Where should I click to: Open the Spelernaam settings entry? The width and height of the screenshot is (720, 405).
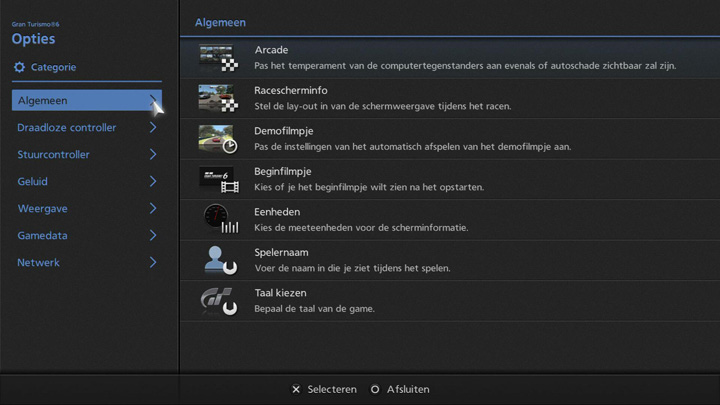(450, 261)
